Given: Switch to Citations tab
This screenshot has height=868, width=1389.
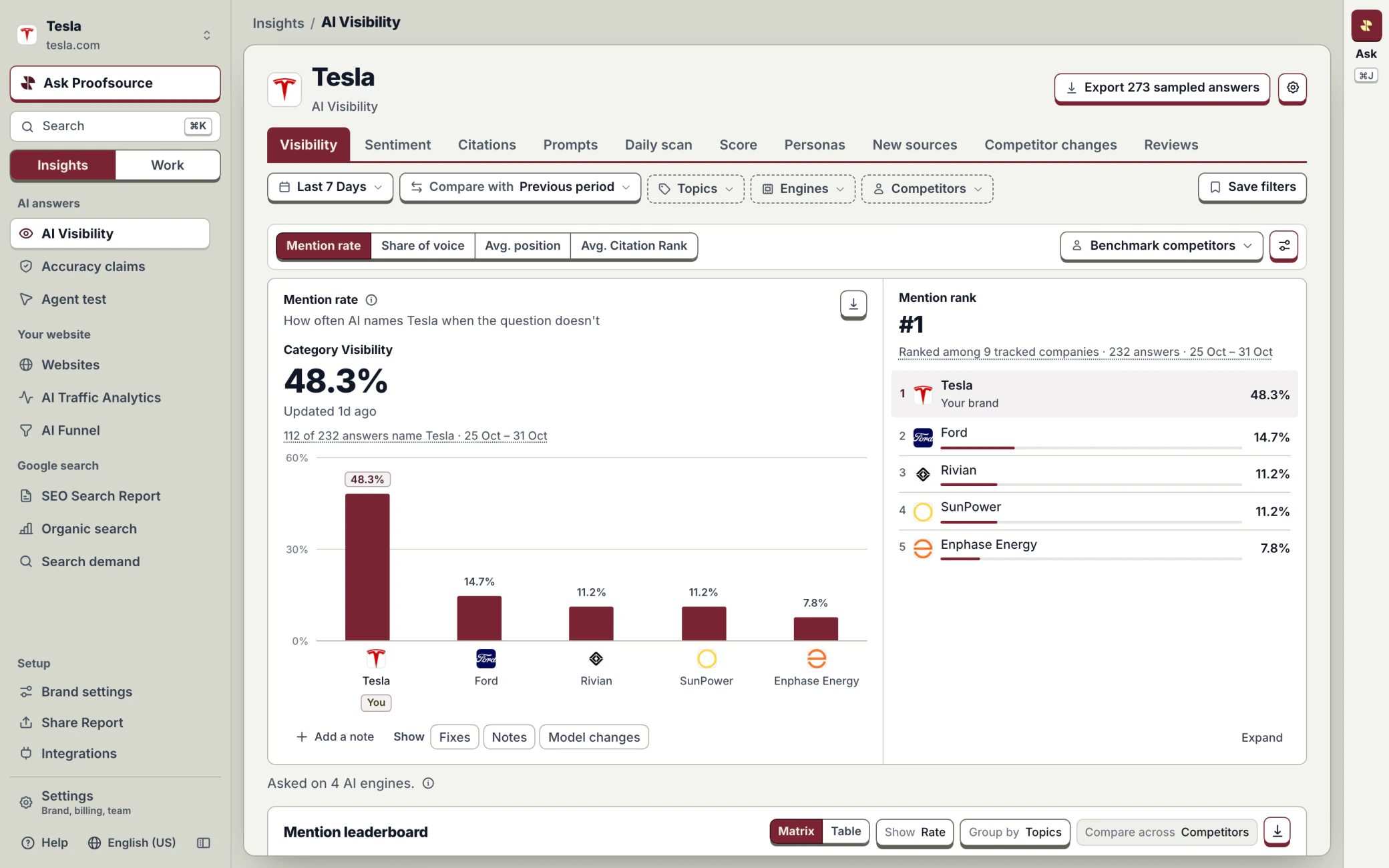Looking at the screenshot, I should pyautogui.click(x=487, y=145).
